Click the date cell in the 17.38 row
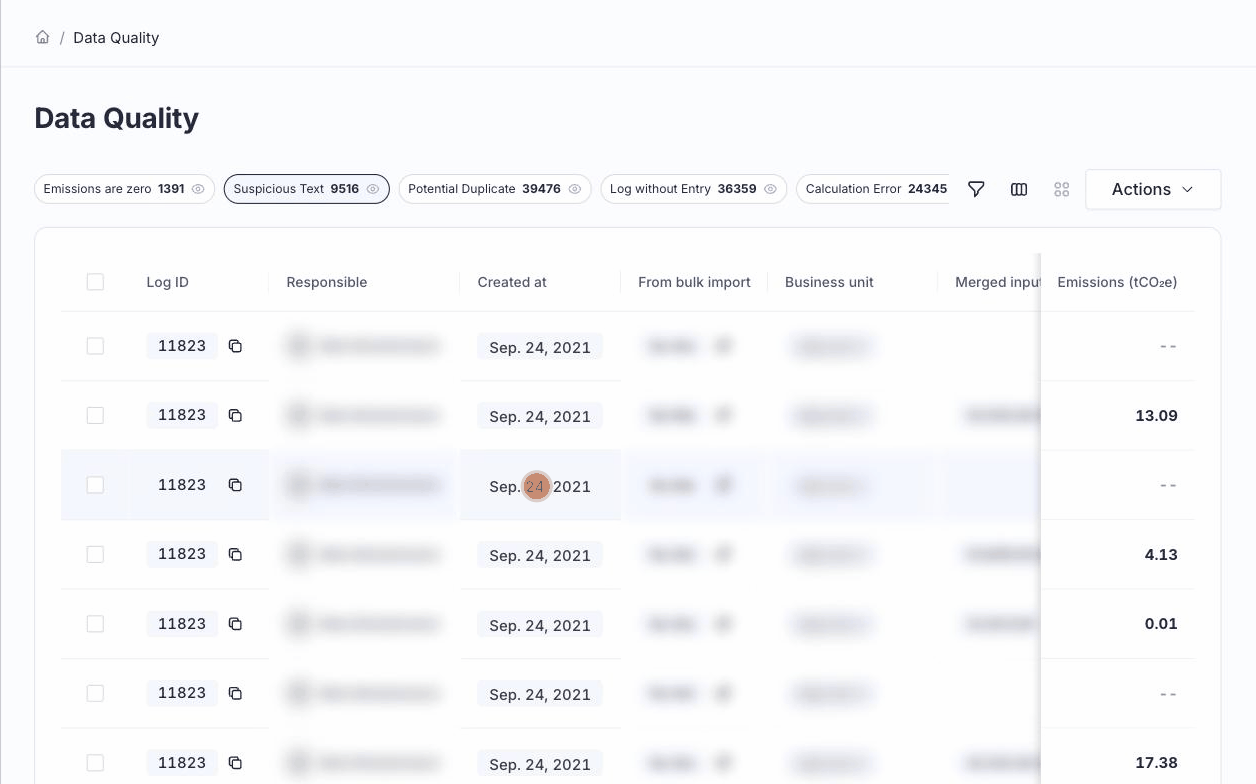The image size is (1256, 784). 540,765
